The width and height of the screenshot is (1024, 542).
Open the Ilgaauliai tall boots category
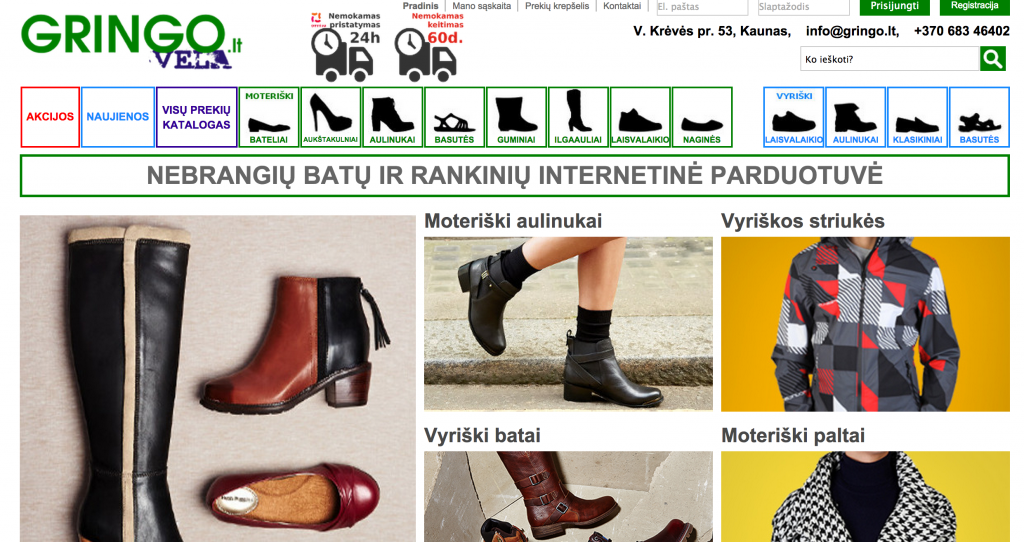click(578, 117)
